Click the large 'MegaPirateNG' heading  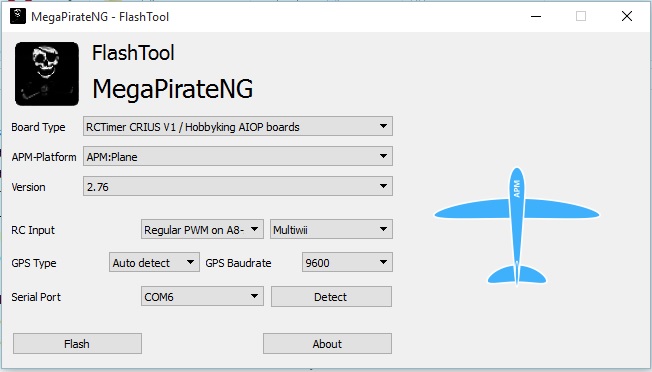click(173, 89)
